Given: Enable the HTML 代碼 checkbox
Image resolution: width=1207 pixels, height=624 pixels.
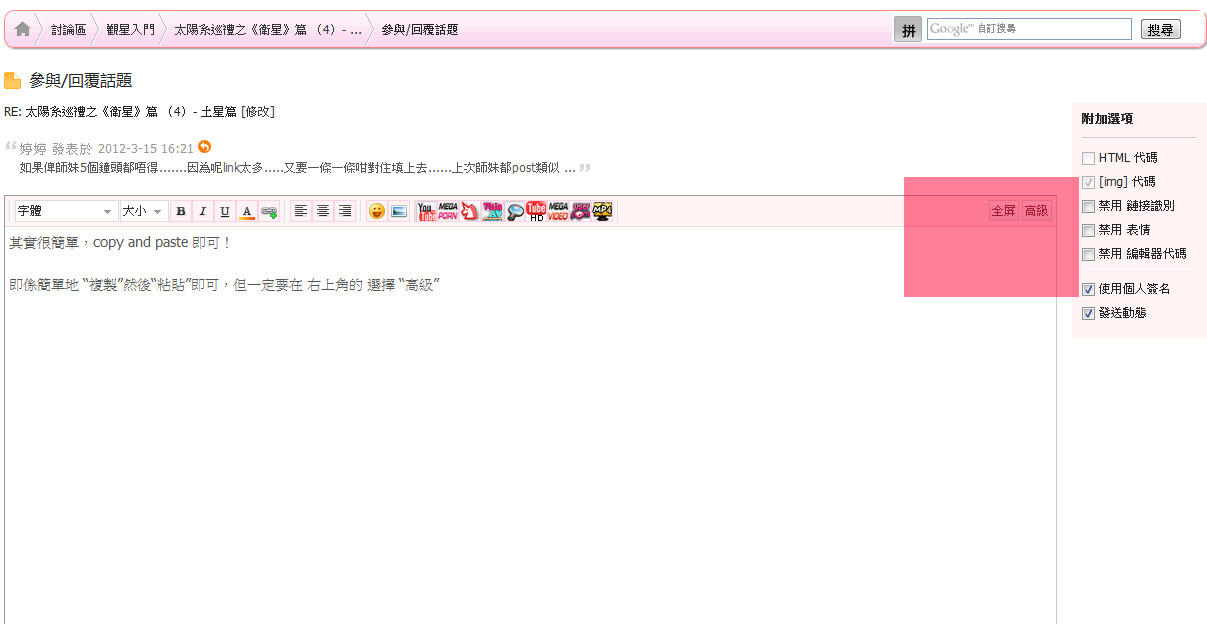Looking at the screenshot, I should click(x=1087, y=157).
